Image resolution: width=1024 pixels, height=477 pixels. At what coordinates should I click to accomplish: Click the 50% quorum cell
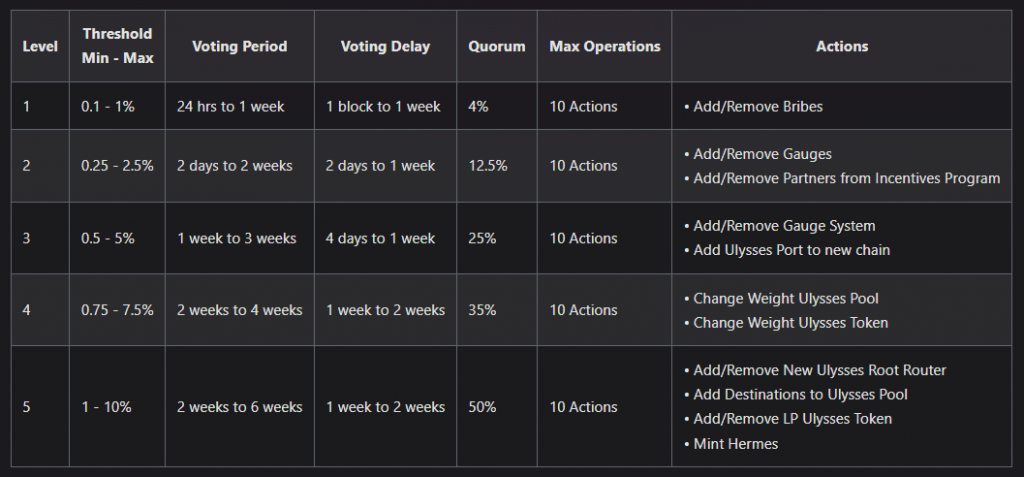coord(497,406)
